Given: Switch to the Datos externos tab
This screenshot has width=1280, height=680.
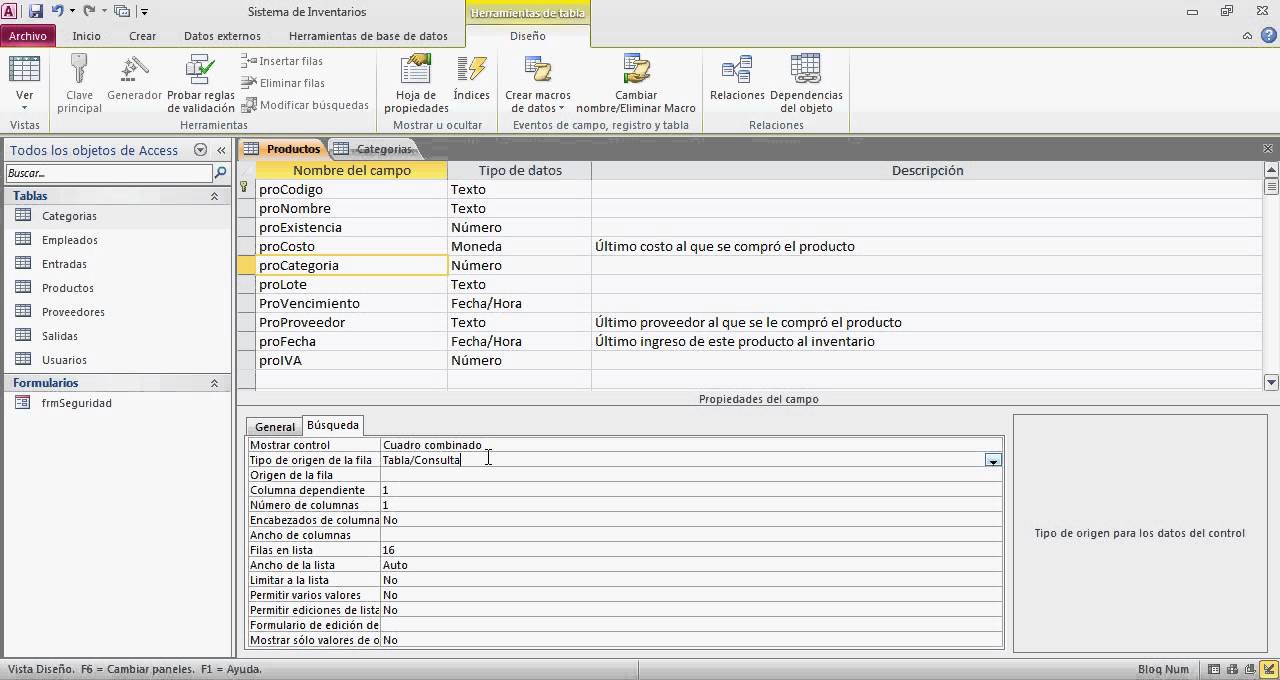Looking at the screenshot, I should [222, 36].
